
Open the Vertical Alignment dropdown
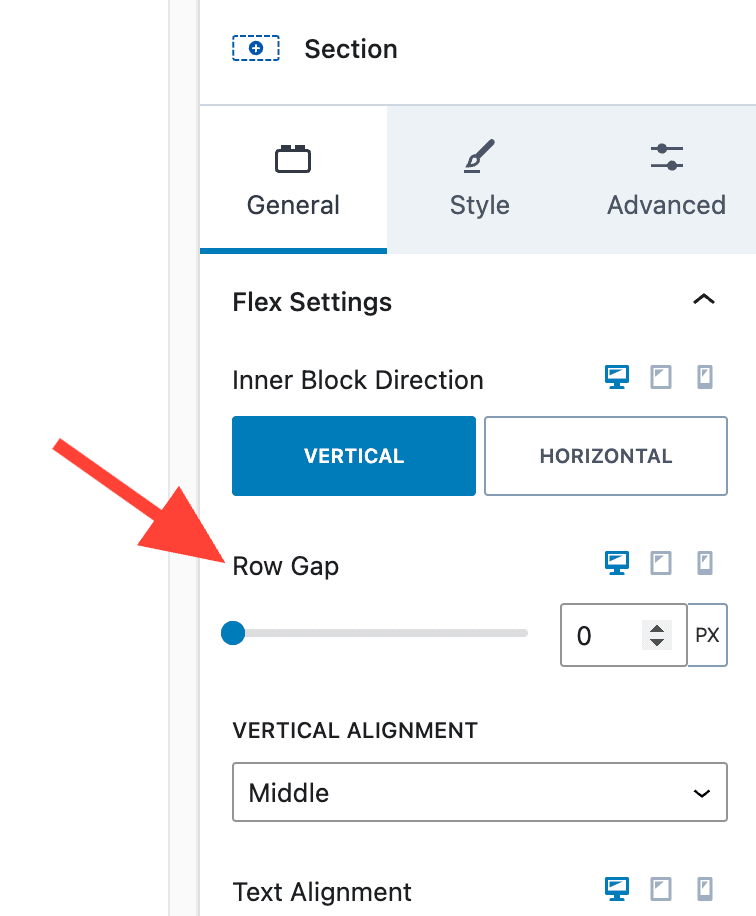pos(480,793)
